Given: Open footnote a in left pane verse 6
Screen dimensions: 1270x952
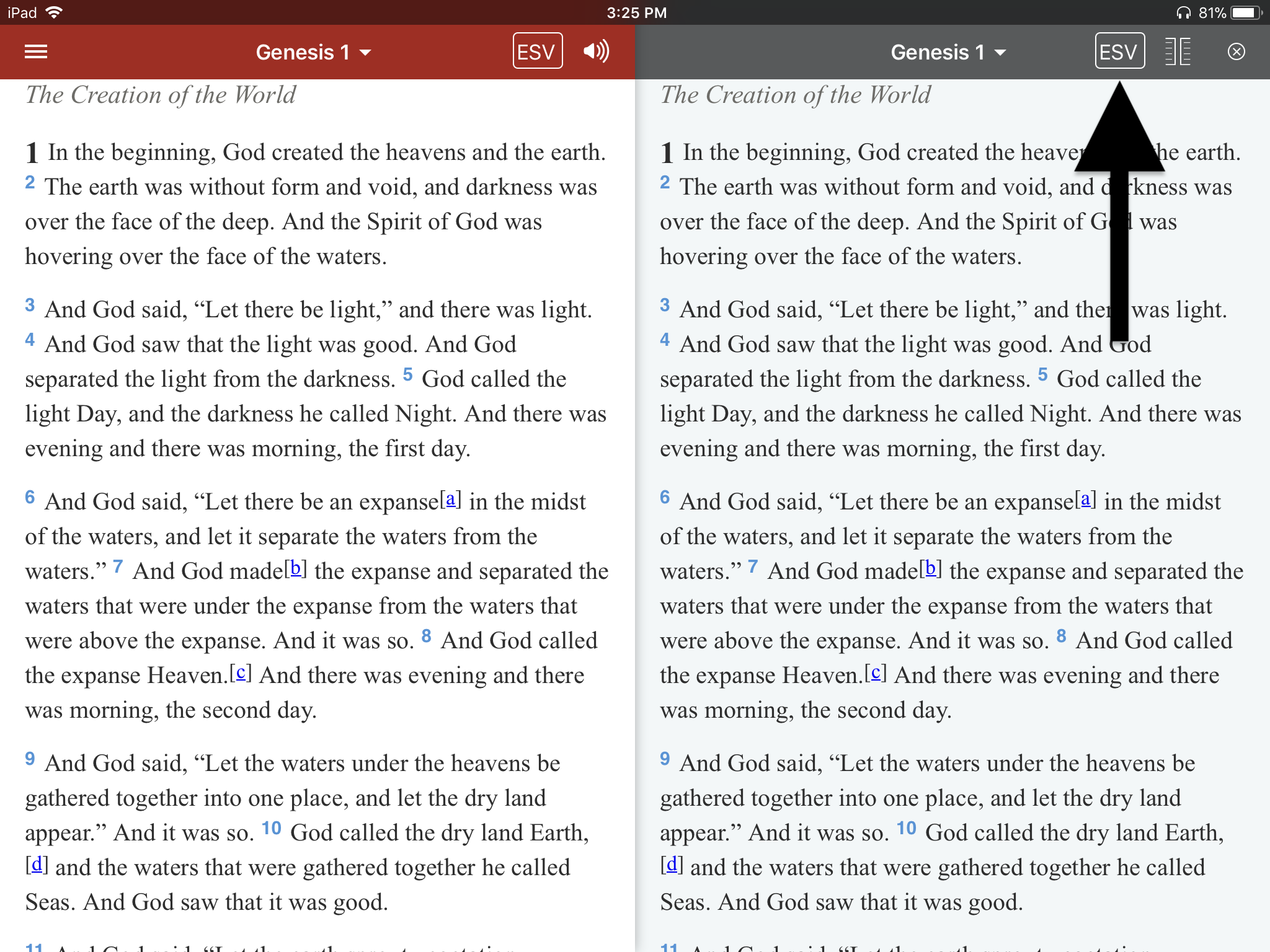Looking at the screenshot, I should [x=451, y=499].
